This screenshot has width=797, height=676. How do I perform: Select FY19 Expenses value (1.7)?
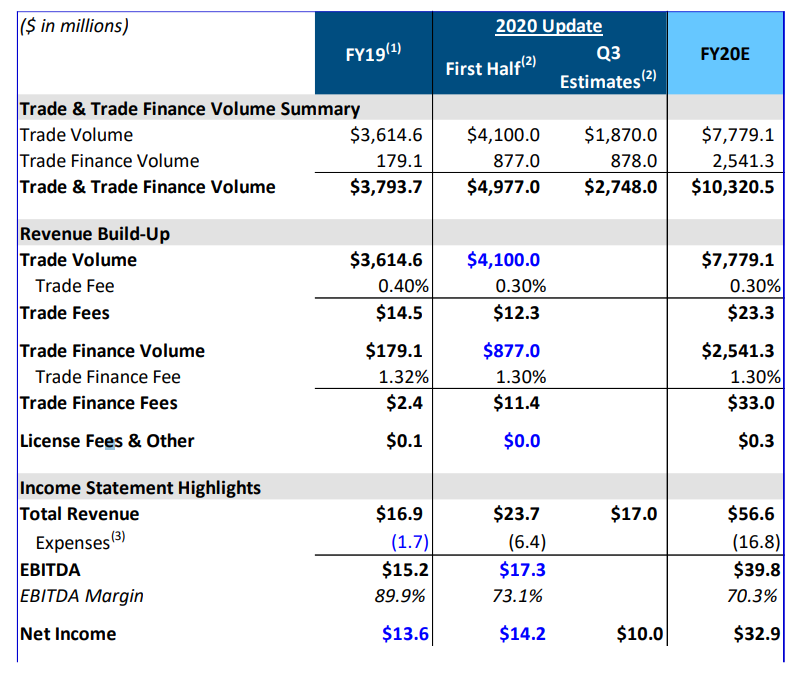(x=406, y=543)
